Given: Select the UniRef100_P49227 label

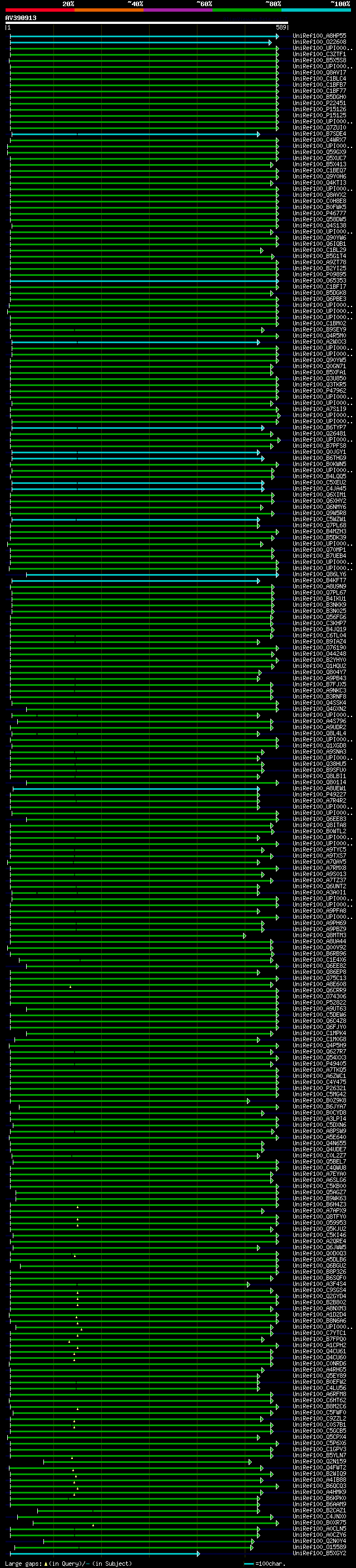Looking at the screenshot, I should click(319, 795).
